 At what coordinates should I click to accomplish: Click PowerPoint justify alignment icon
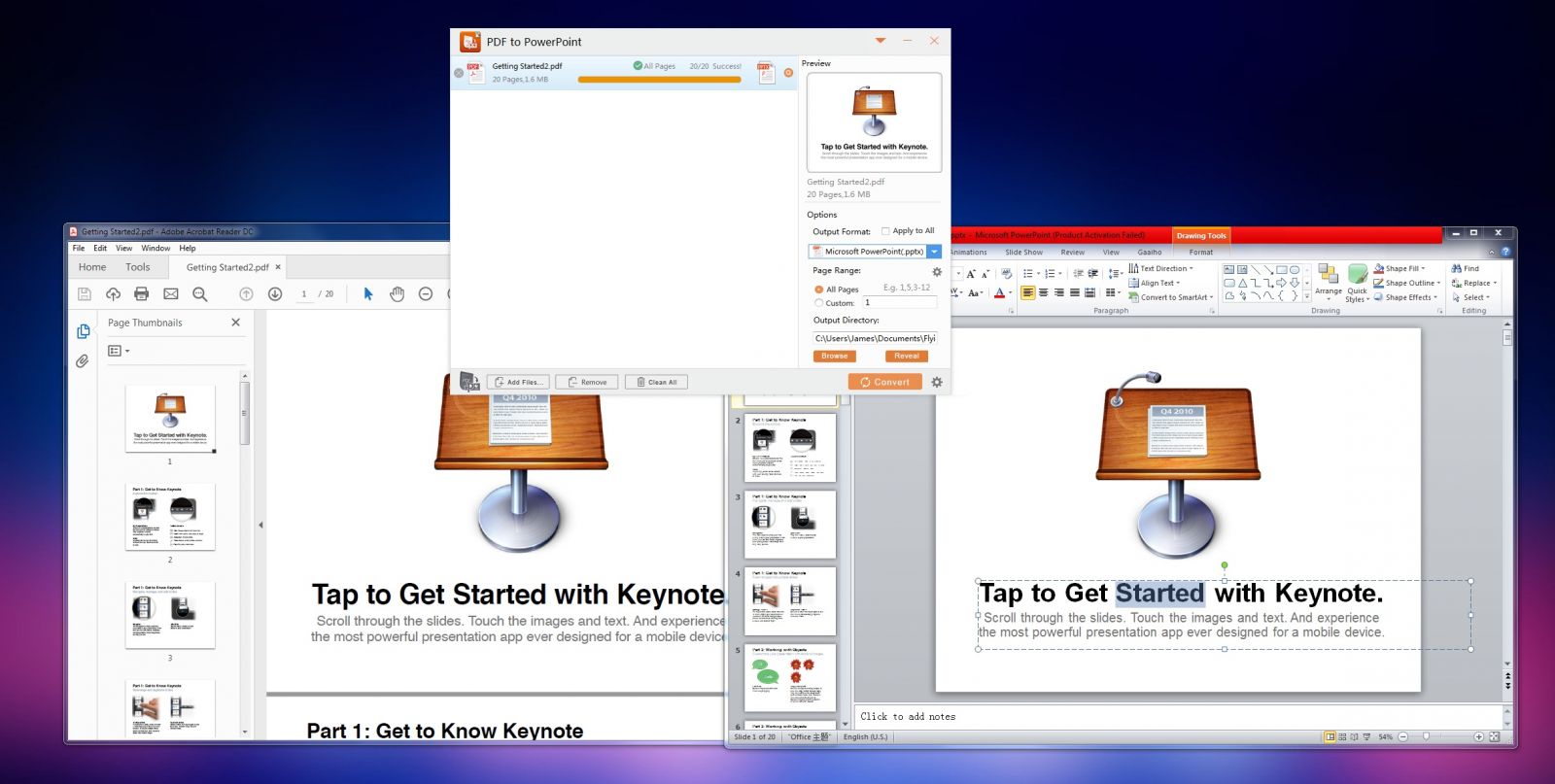(x=1075, y=292)
